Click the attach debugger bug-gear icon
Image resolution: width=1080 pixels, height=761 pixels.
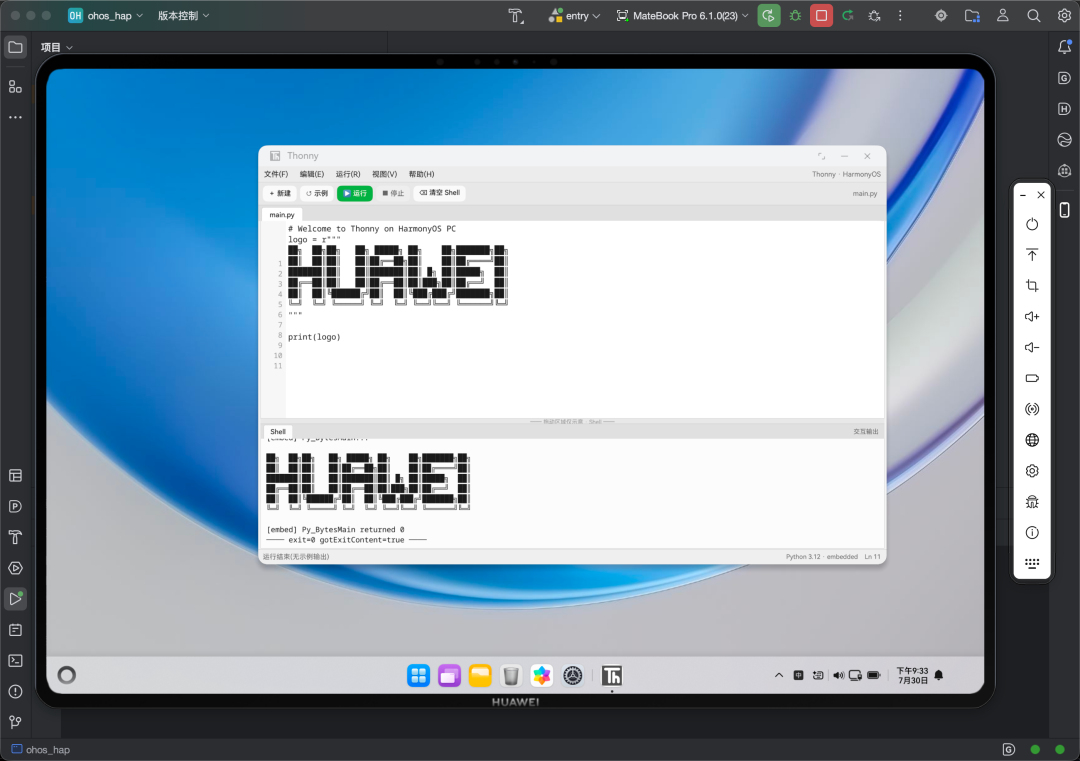point(874,16)
